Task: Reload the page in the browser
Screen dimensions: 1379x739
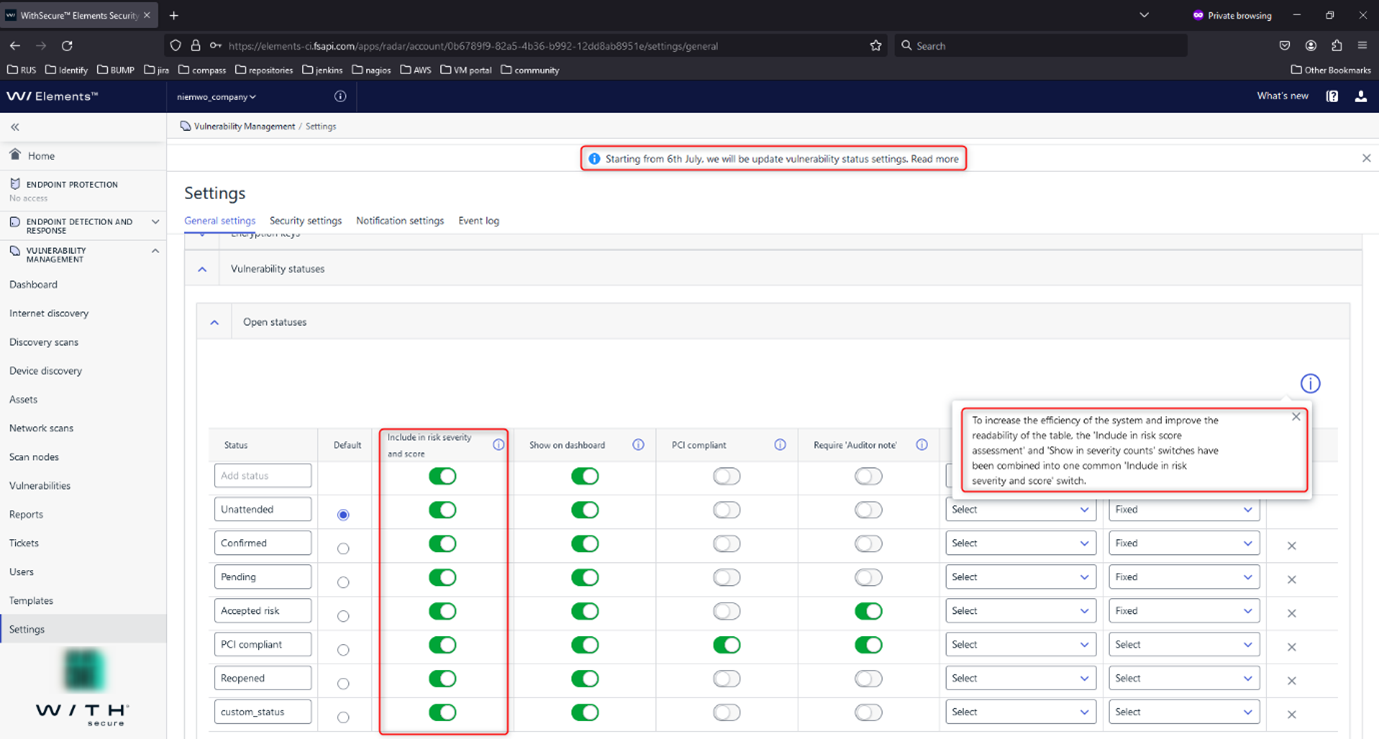Action: [x=67, y=46]
